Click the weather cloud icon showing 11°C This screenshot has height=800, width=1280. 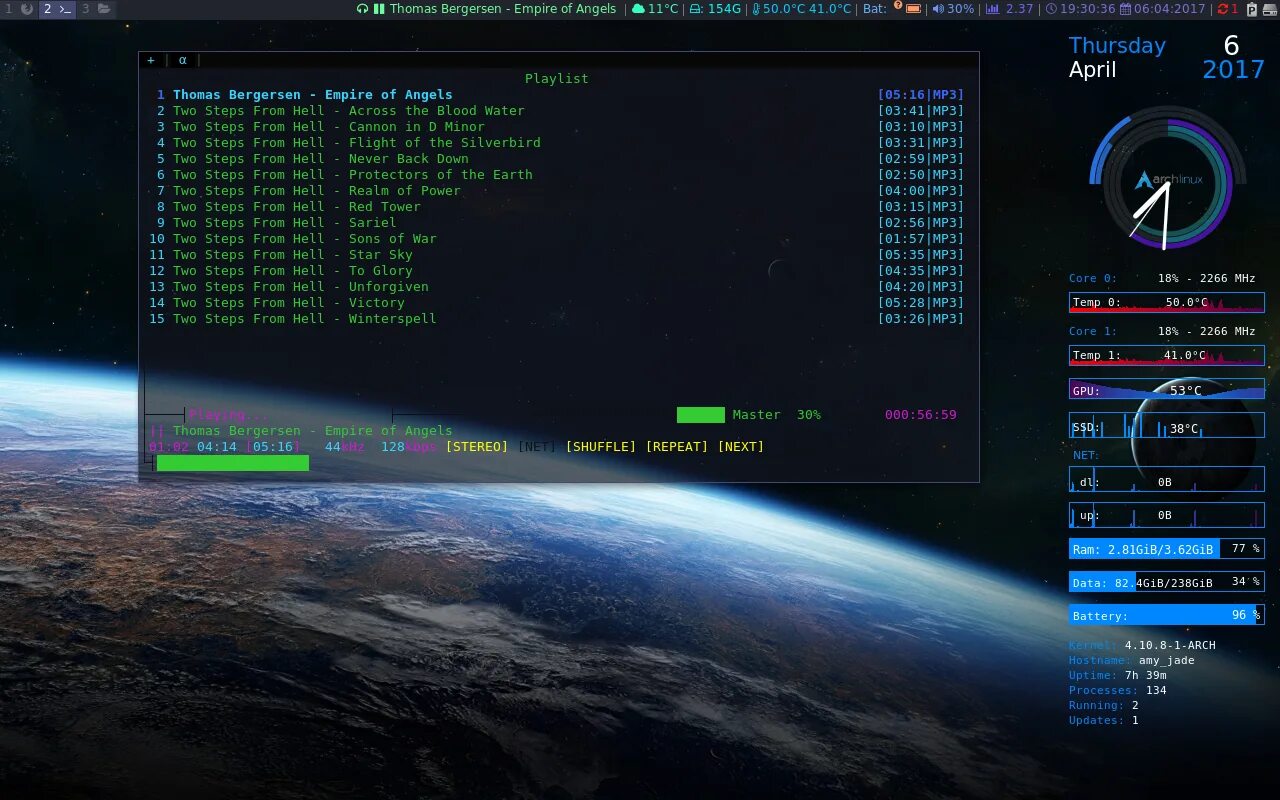[x=638, y=9]
